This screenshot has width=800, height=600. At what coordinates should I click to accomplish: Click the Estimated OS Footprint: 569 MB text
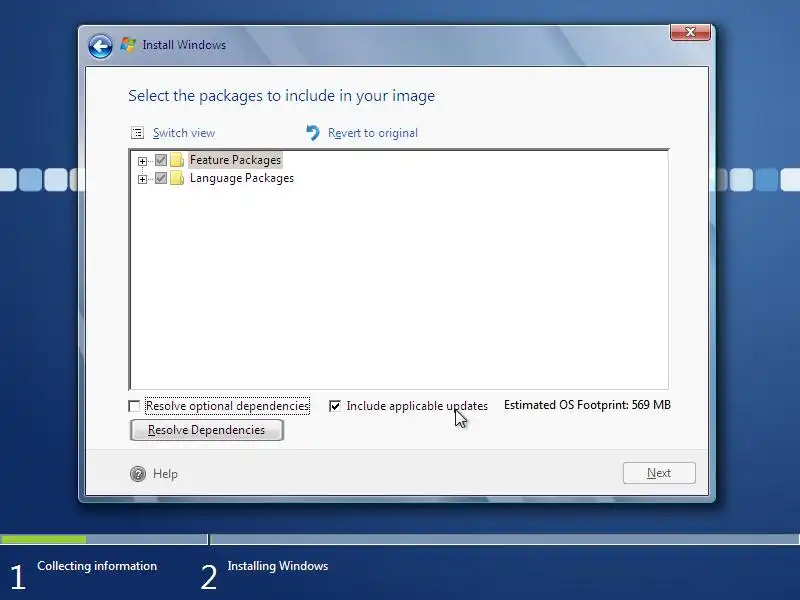point(587,405)
